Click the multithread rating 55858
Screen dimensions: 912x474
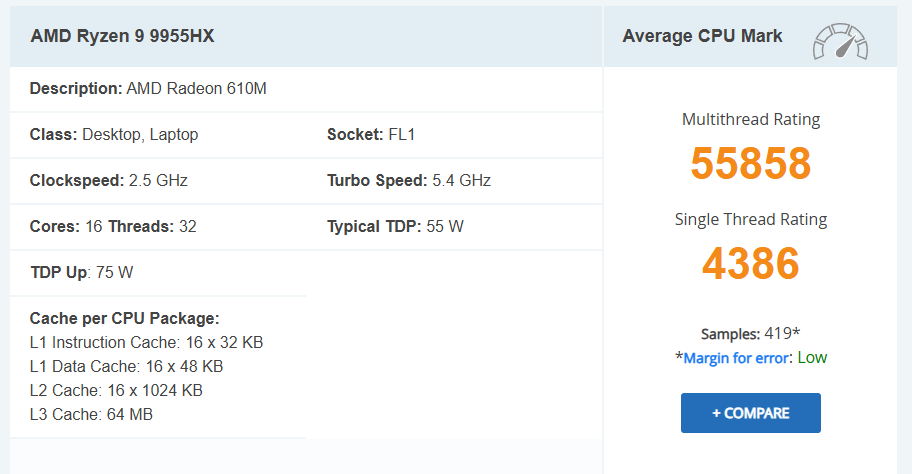(x=750, y=164)
